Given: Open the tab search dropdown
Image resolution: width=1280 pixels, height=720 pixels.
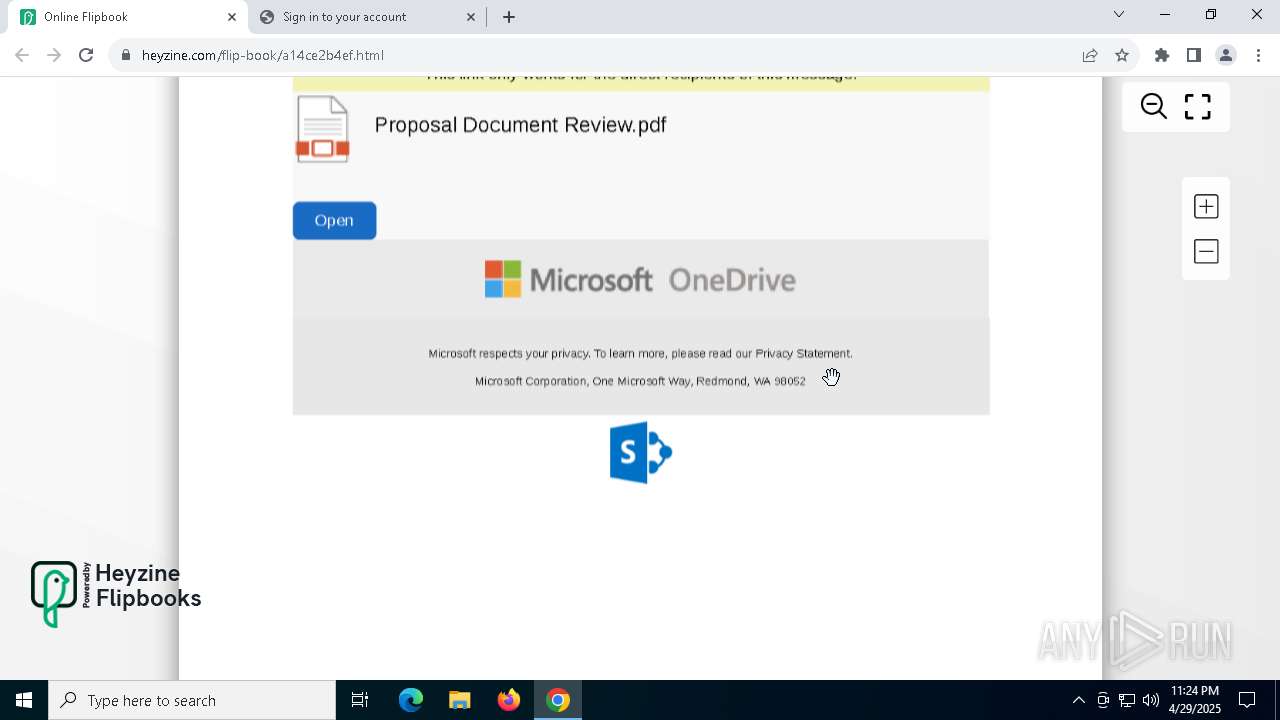Looking at the screenshot, I should pos(1119,14).
